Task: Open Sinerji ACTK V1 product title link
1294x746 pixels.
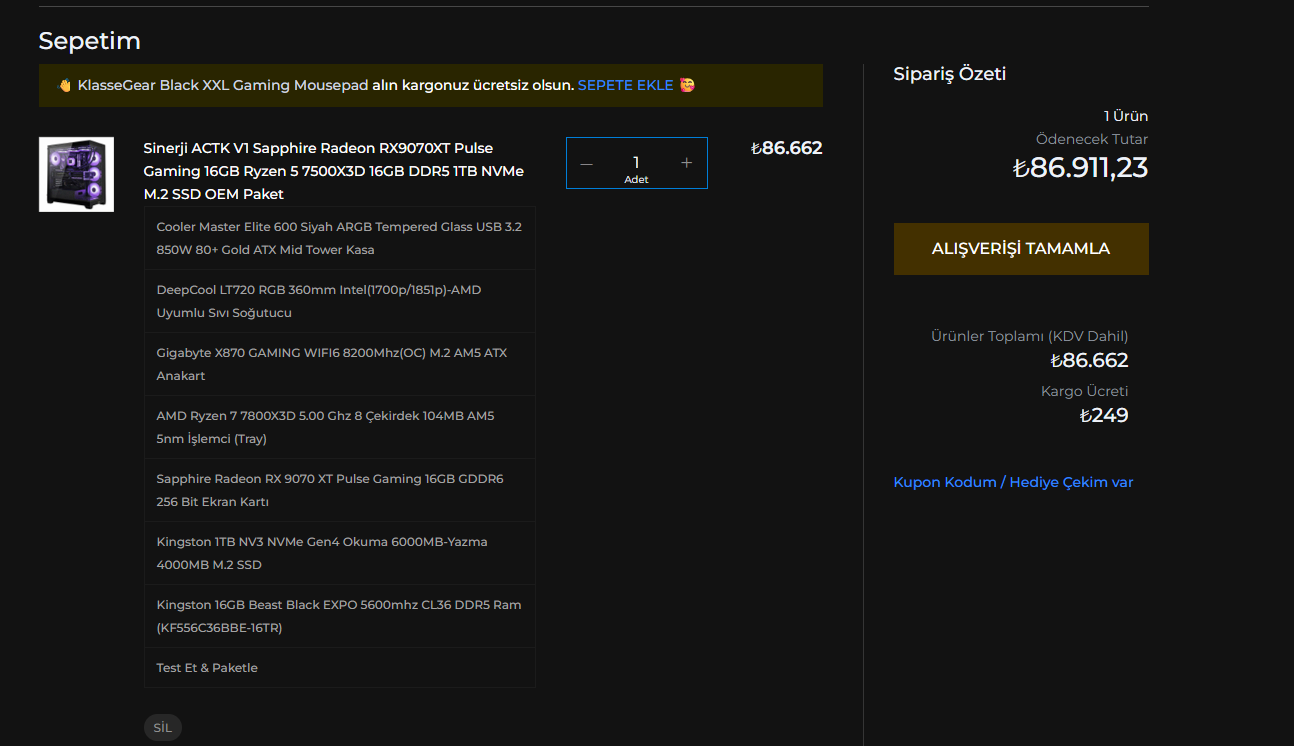Action: pyautogui.click(x=334, y=171)
